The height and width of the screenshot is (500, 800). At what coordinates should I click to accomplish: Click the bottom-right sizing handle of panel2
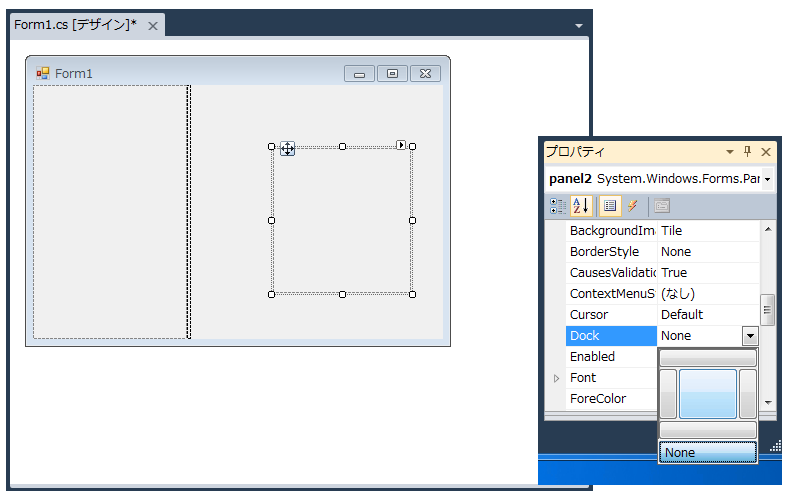coord(412,294)
